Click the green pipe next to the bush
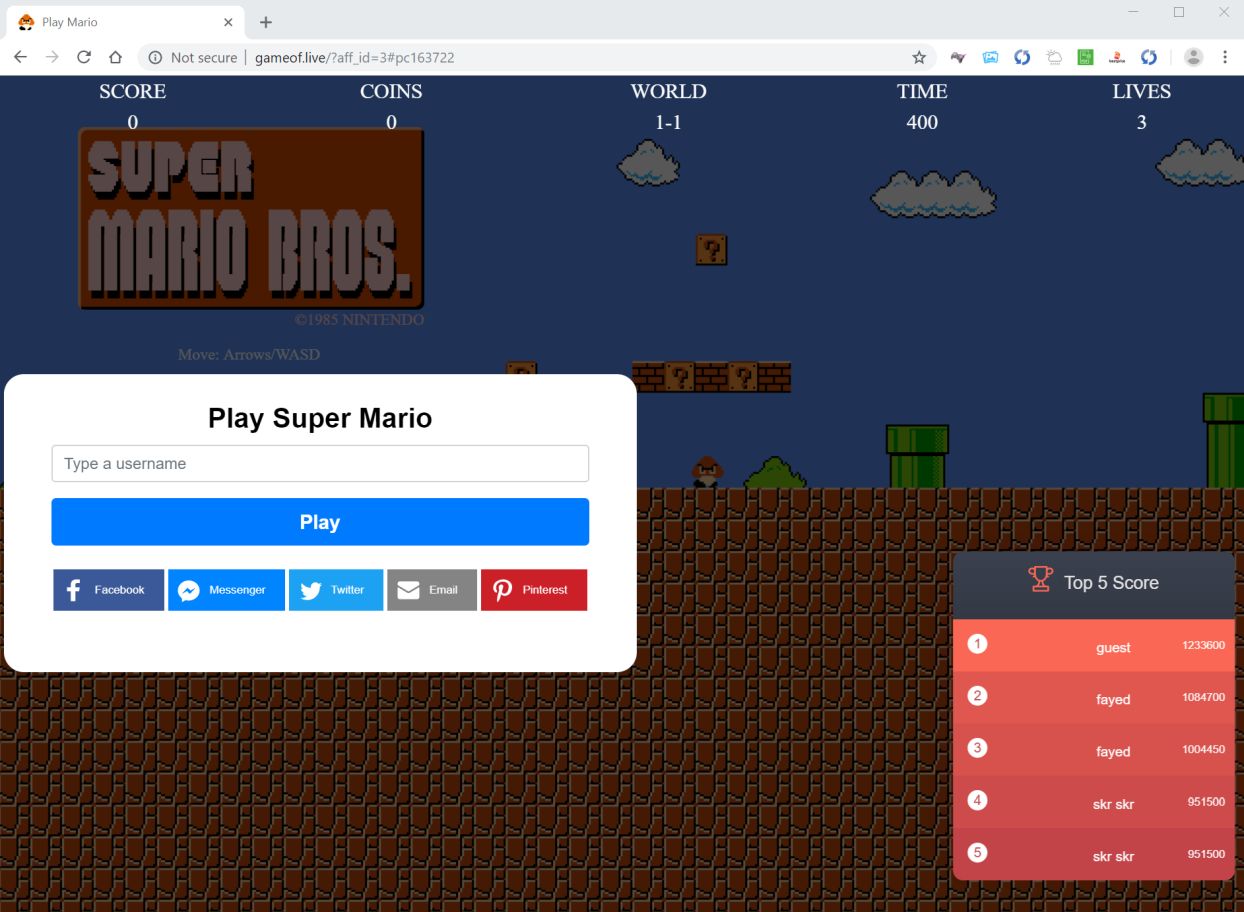The height and width of the screenshot is (912, 1244). coord(917,457)
